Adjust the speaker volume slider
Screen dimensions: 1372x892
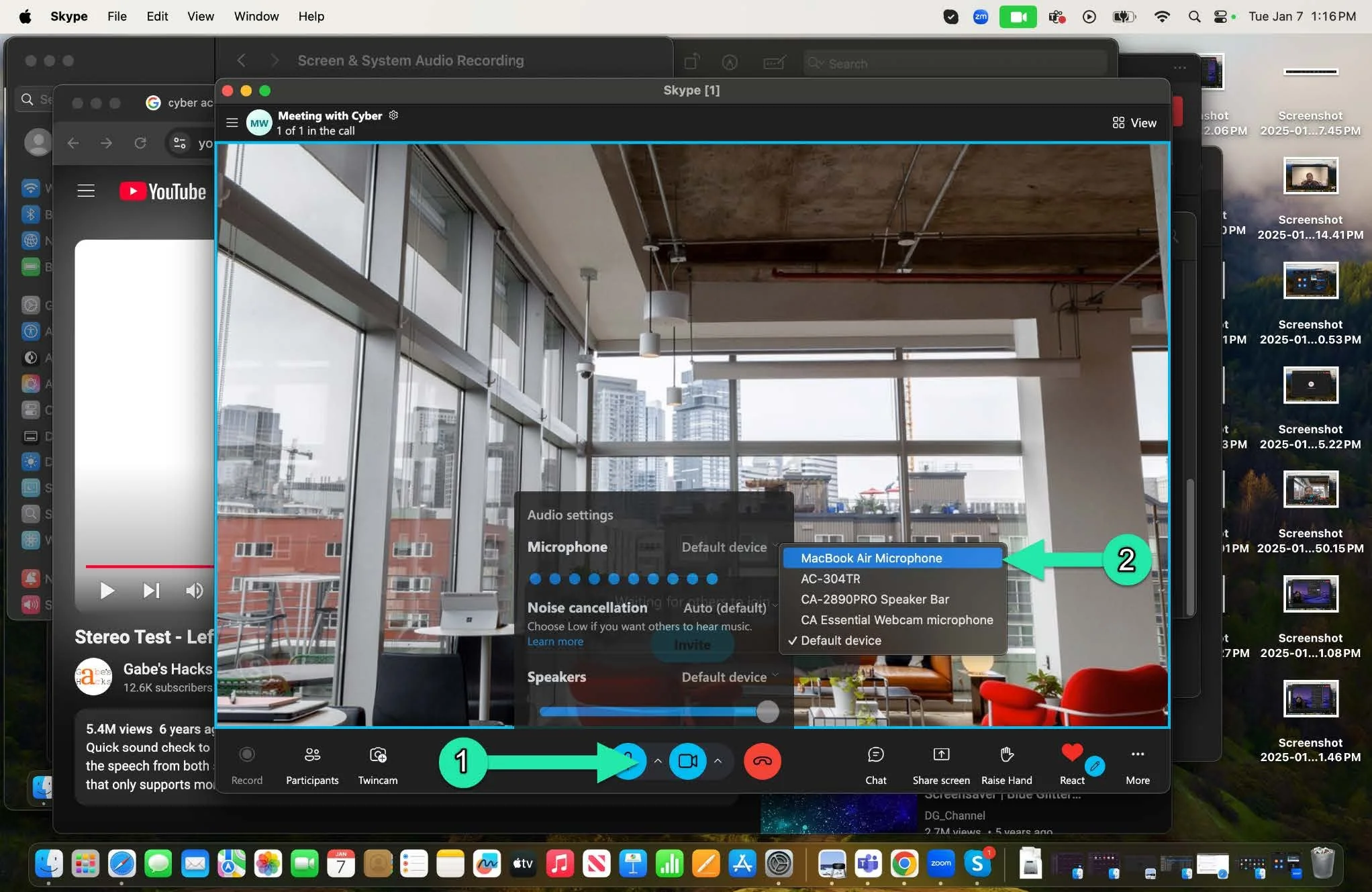(767, 712)
